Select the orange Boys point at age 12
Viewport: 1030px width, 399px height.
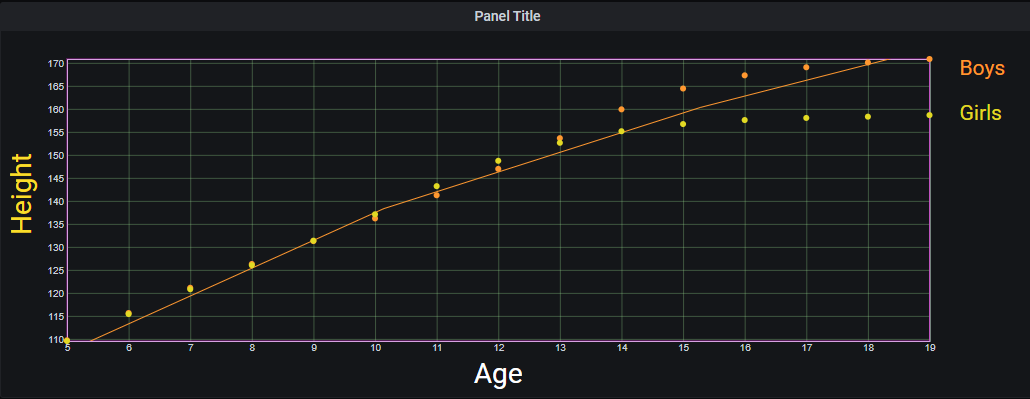(x=498, y=169)
